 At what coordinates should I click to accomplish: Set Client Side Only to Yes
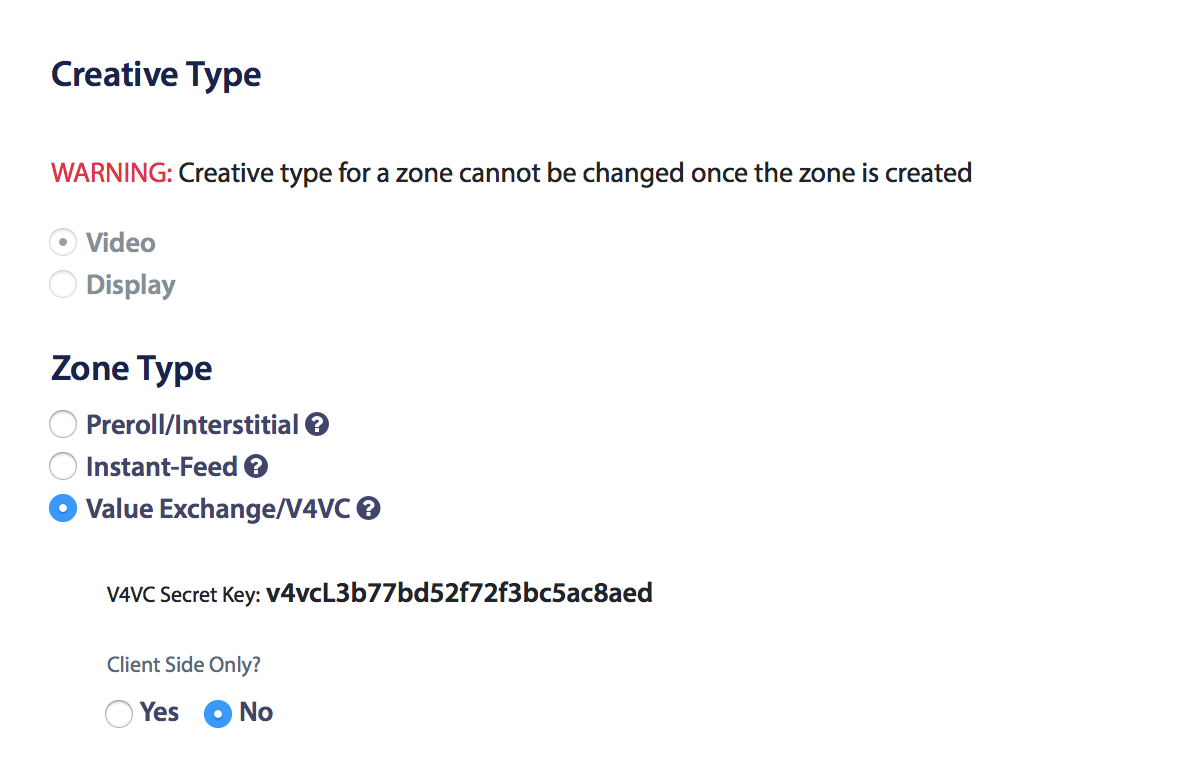tap(119, 714)
